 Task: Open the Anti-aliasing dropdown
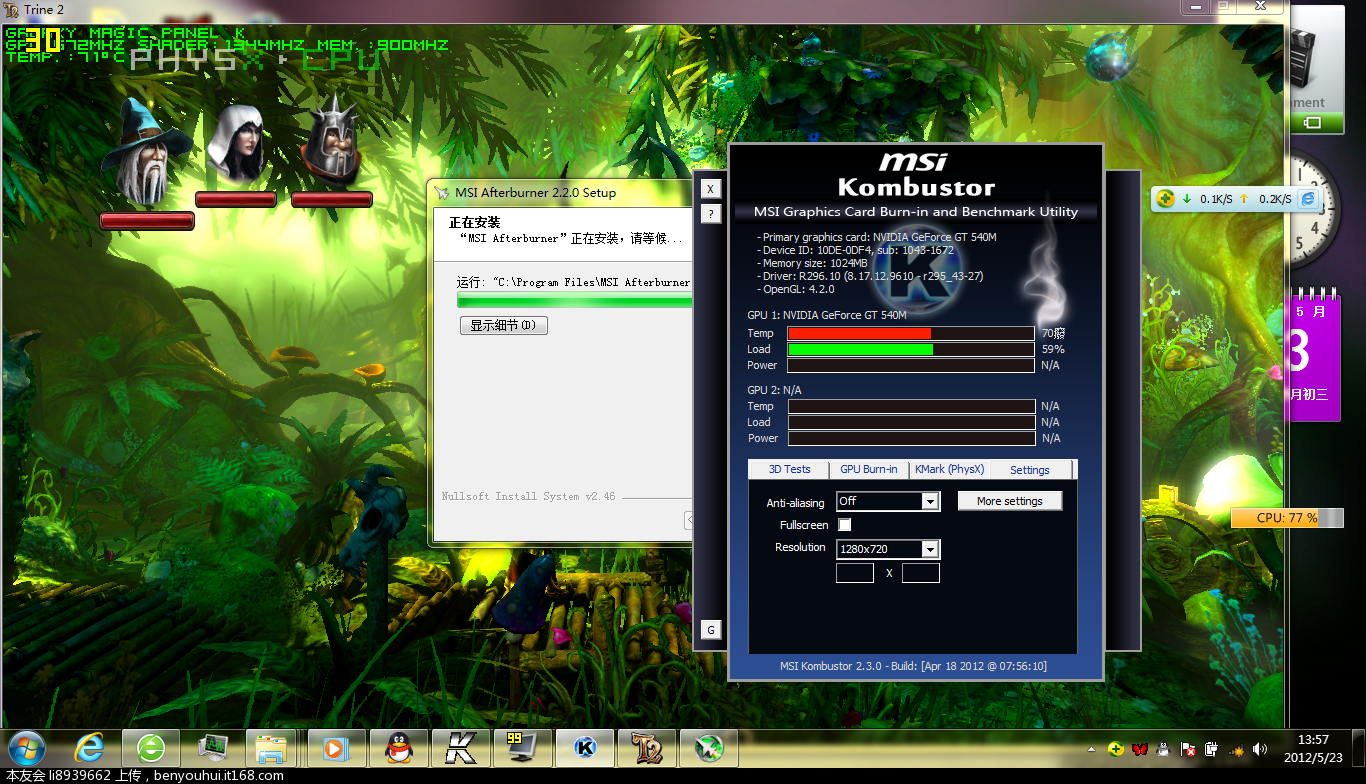888,501
